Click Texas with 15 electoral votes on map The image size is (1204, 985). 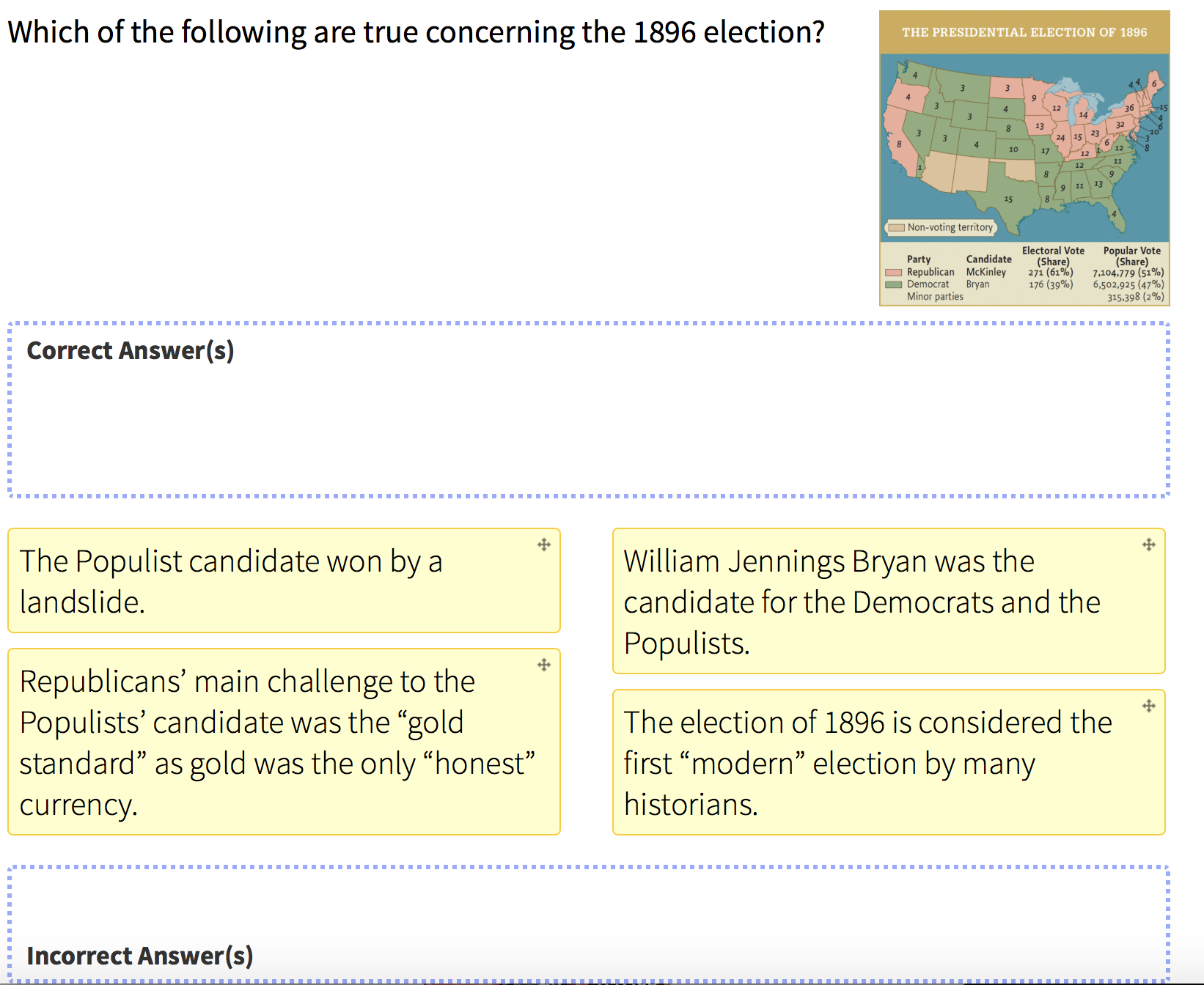point(1008,199)
